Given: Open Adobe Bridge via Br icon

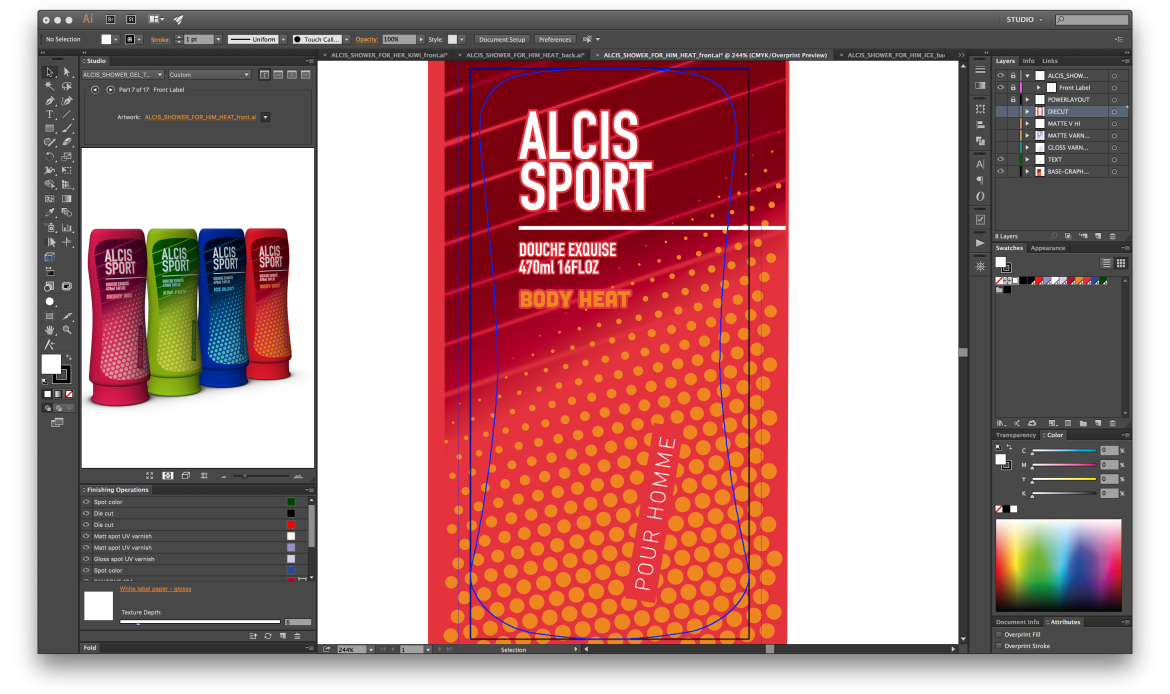Looking at the screenshot, I should click(110, 19).
